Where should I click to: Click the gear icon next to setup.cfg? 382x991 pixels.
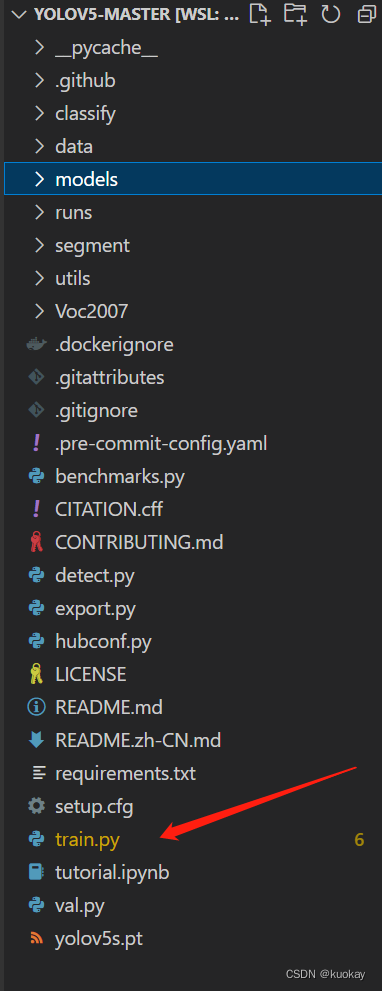(37, 806)
